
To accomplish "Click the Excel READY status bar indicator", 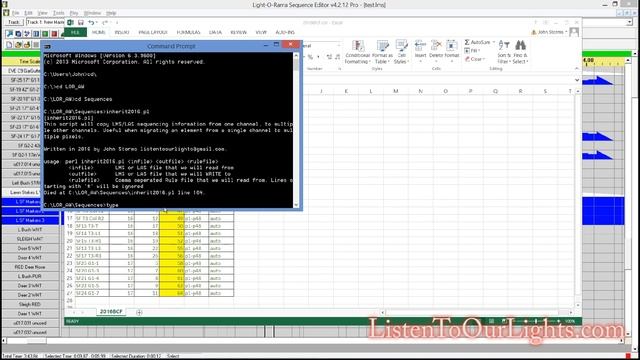I will (x=72, y=321).
